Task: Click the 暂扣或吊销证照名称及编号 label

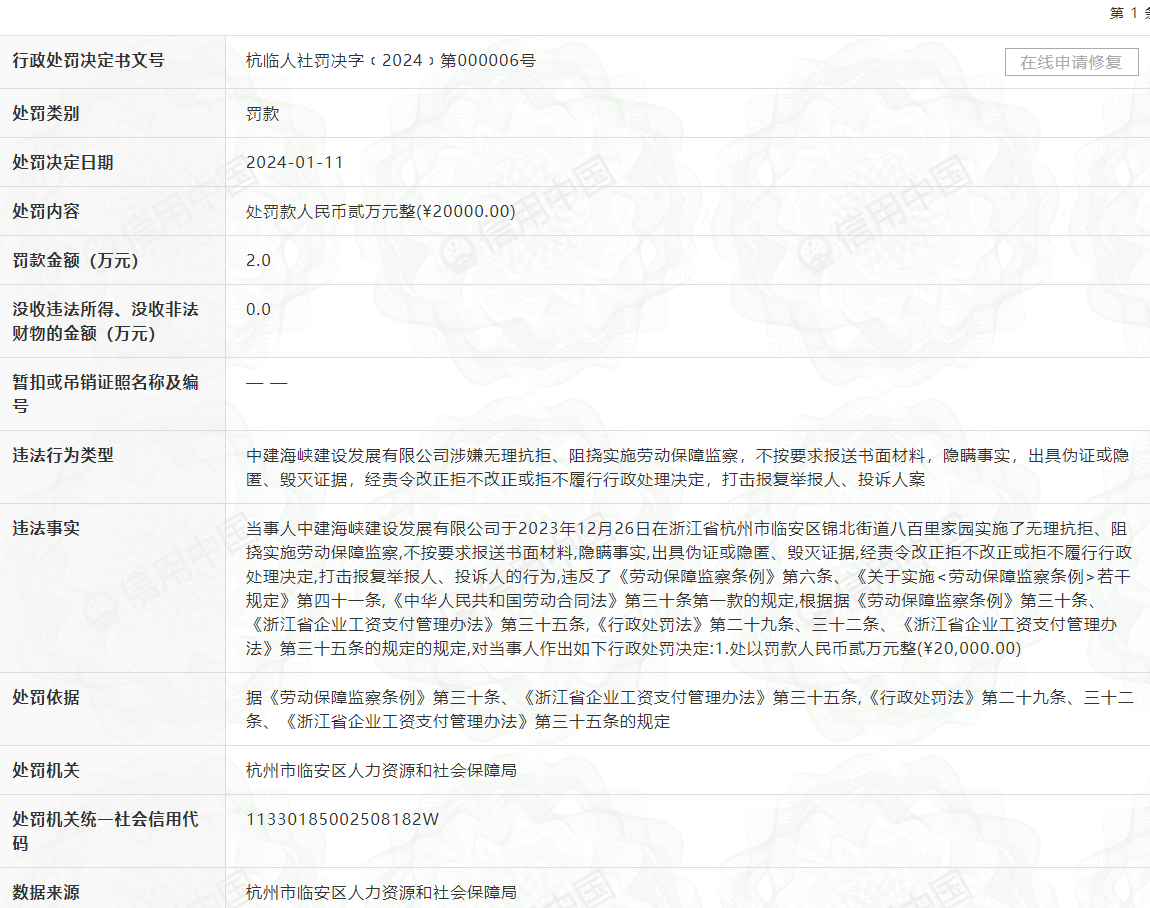Action: 105,394
